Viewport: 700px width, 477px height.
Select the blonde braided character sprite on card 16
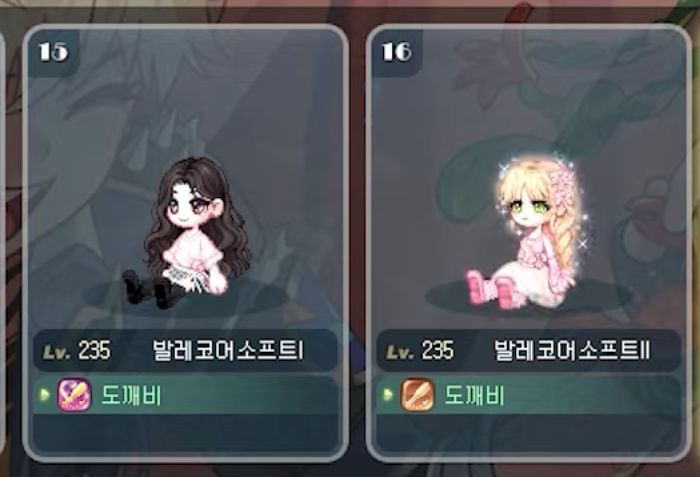click(x=527, y=231)
